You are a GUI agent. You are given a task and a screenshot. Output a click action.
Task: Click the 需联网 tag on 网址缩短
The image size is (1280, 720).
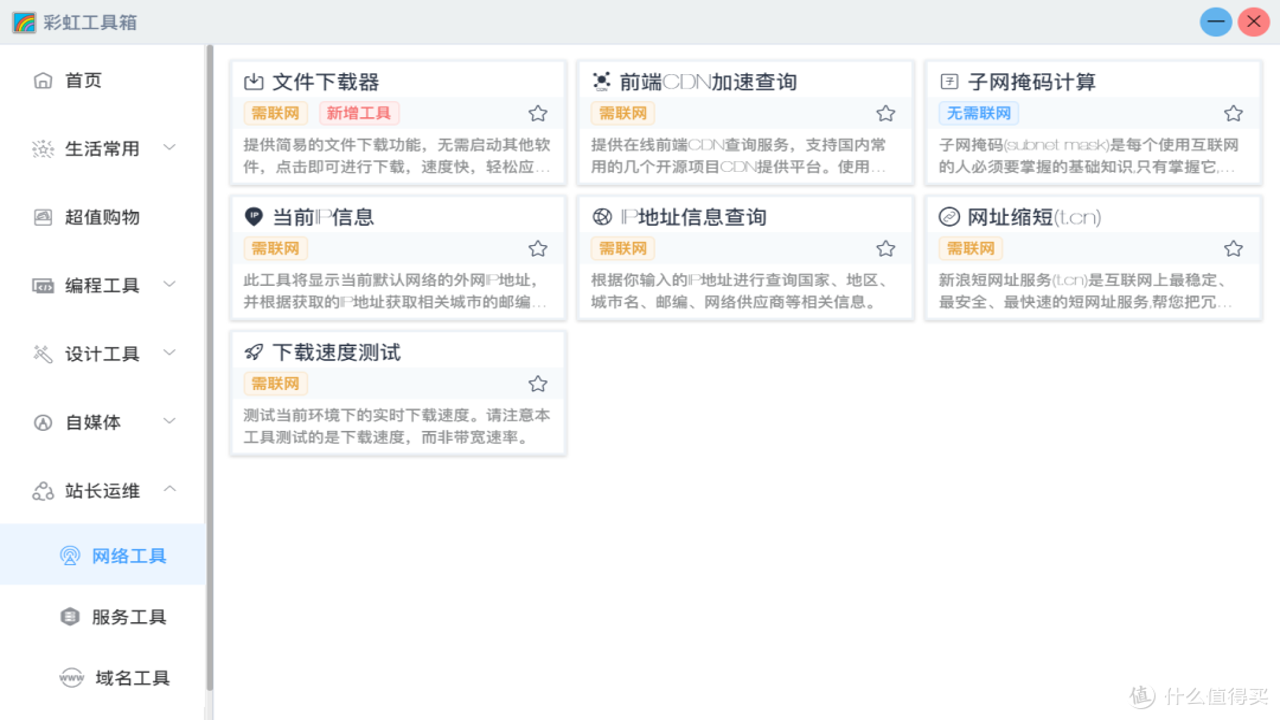[x=971, y=248]
